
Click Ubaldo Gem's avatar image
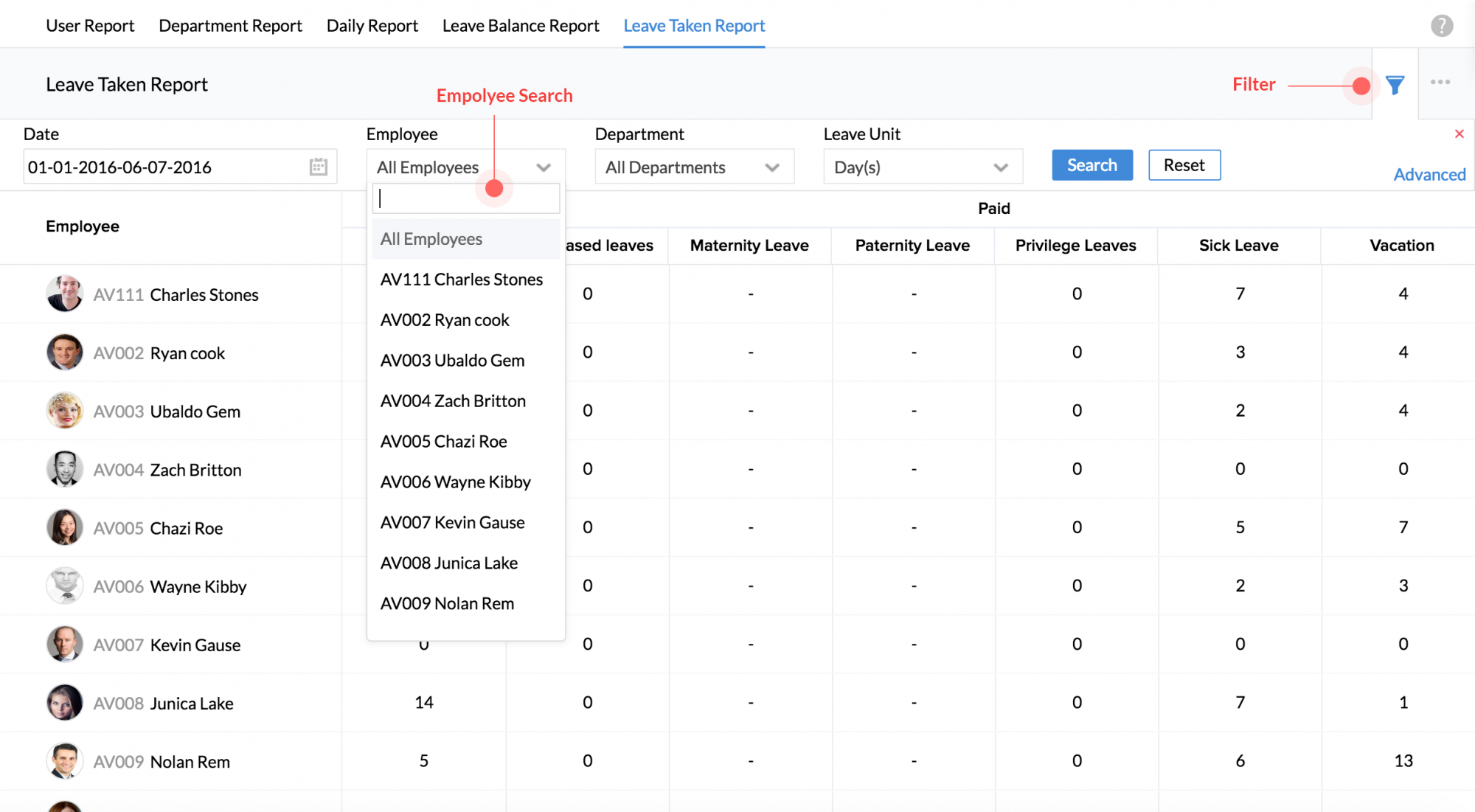point(65,411)
